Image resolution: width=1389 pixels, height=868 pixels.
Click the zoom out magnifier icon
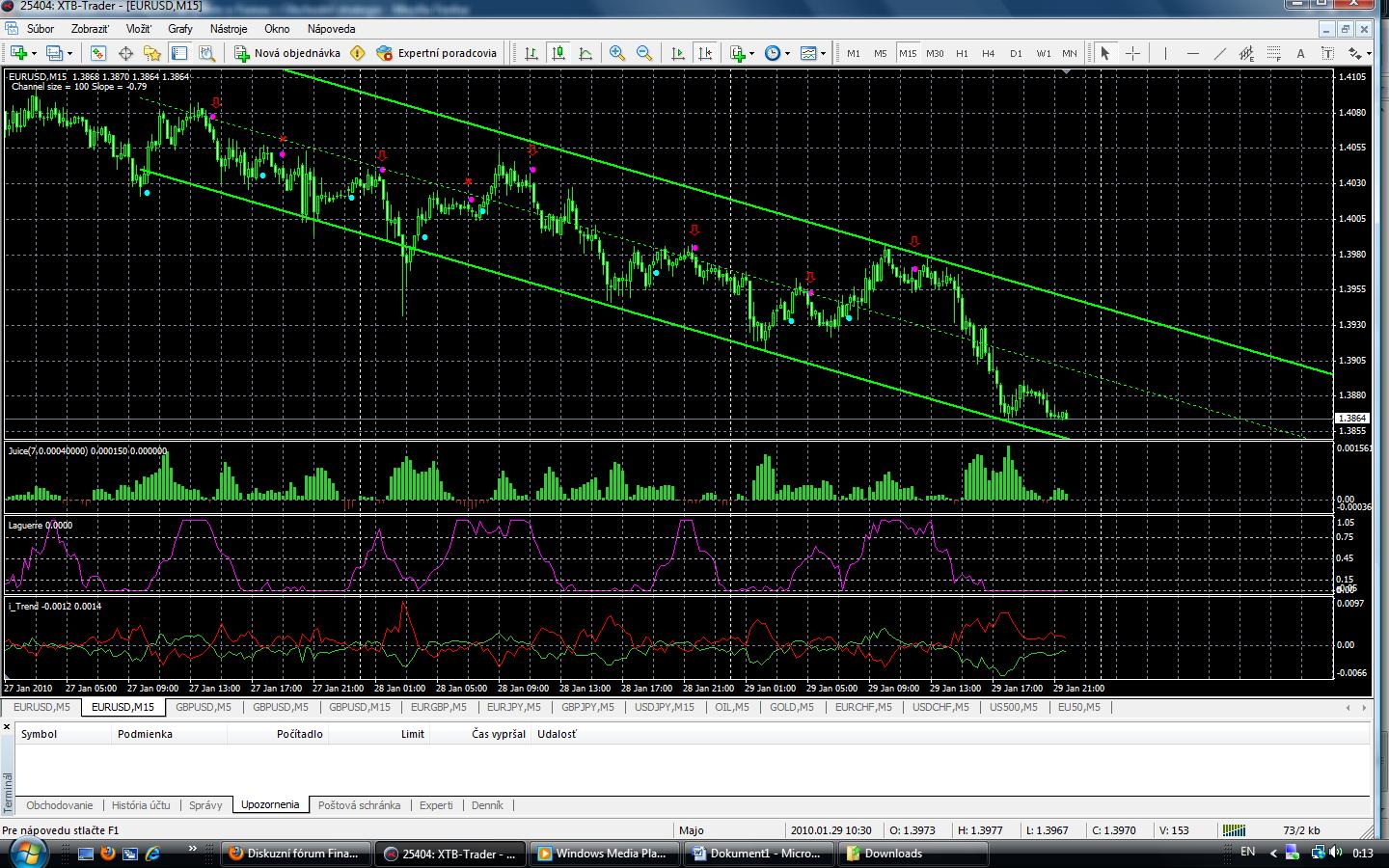[x=643, y=54]
